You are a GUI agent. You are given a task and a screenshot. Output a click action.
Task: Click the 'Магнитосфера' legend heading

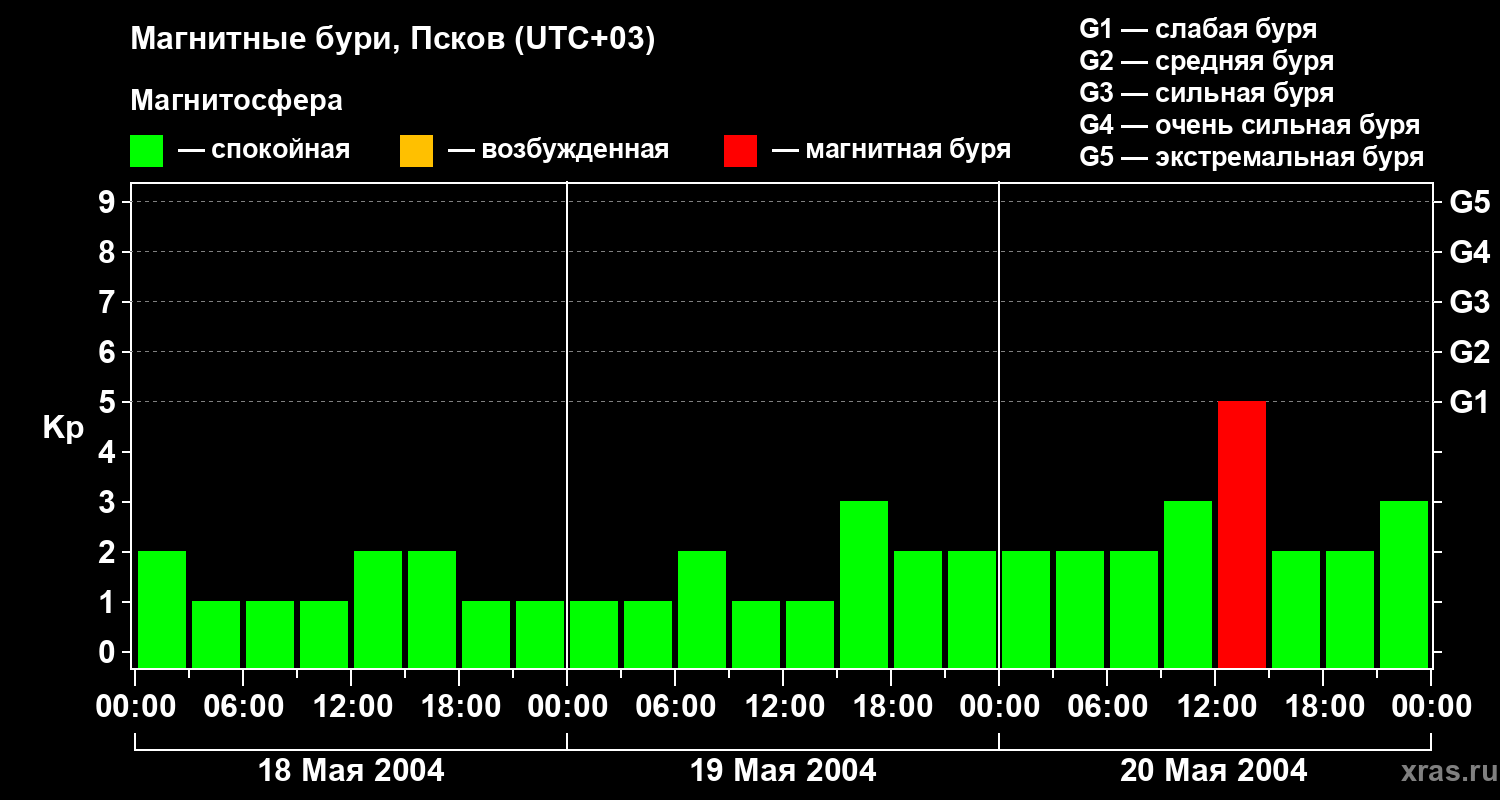236,101
